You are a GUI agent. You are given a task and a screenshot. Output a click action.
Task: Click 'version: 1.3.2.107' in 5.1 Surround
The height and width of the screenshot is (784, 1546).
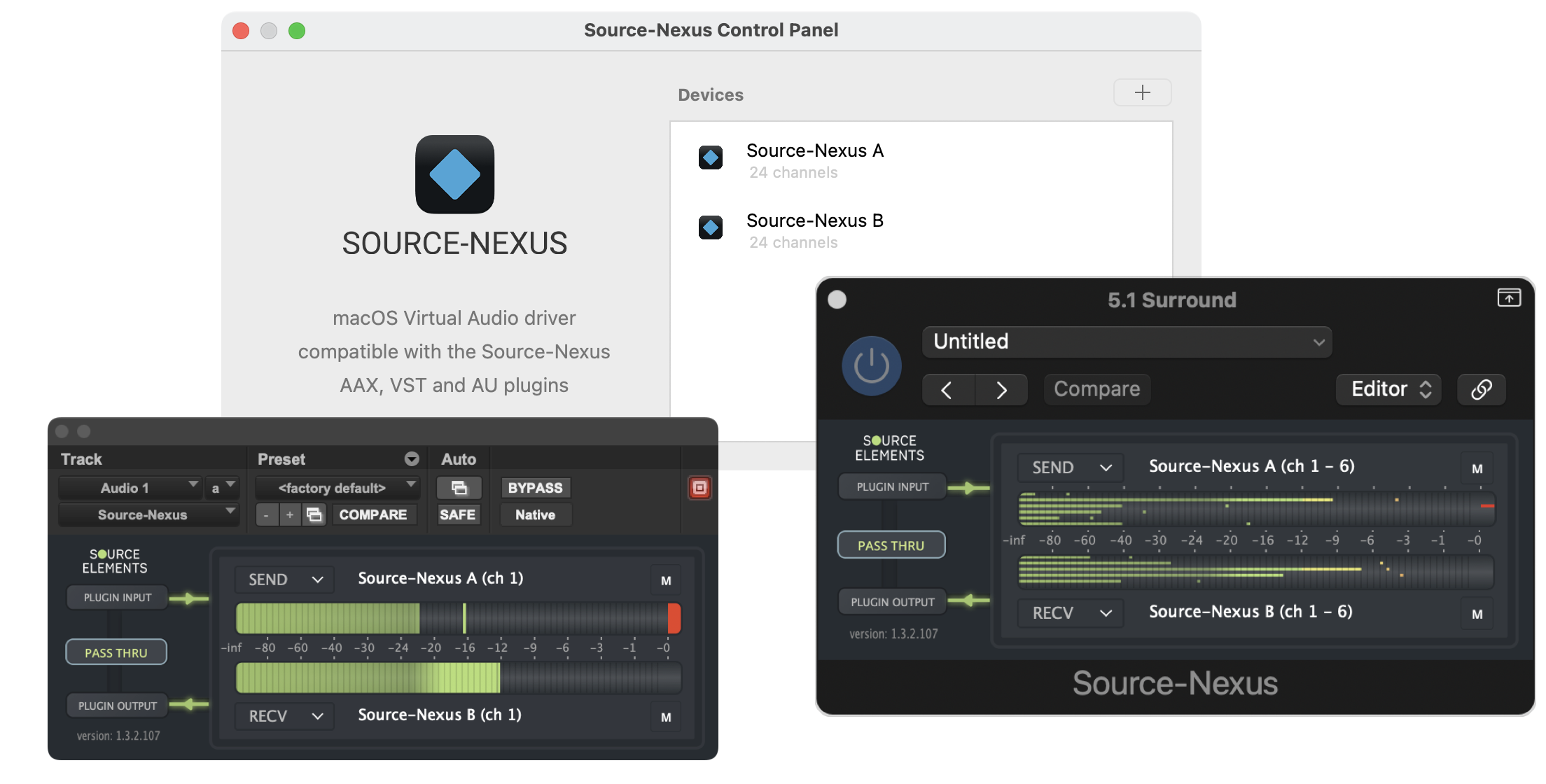coord(893,634)
